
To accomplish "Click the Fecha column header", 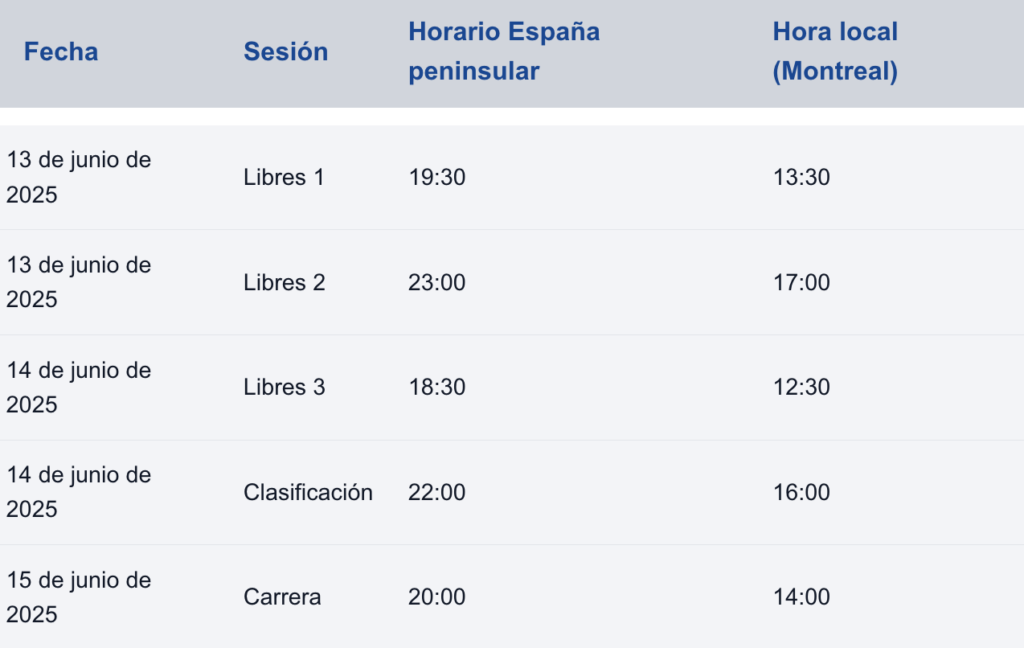I will (61, 52).
